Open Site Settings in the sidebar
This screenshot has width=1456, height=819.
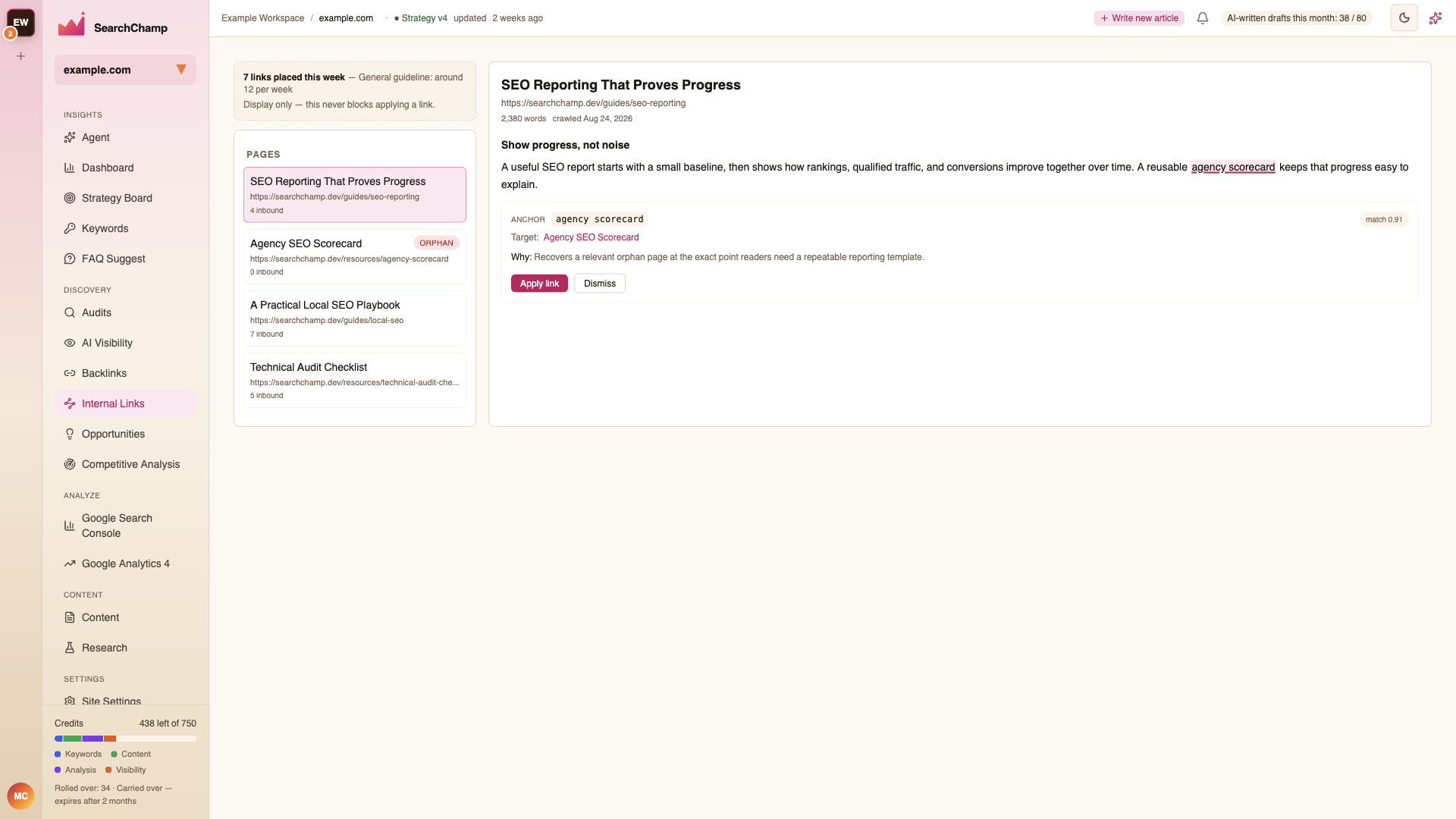coord(125,701)
